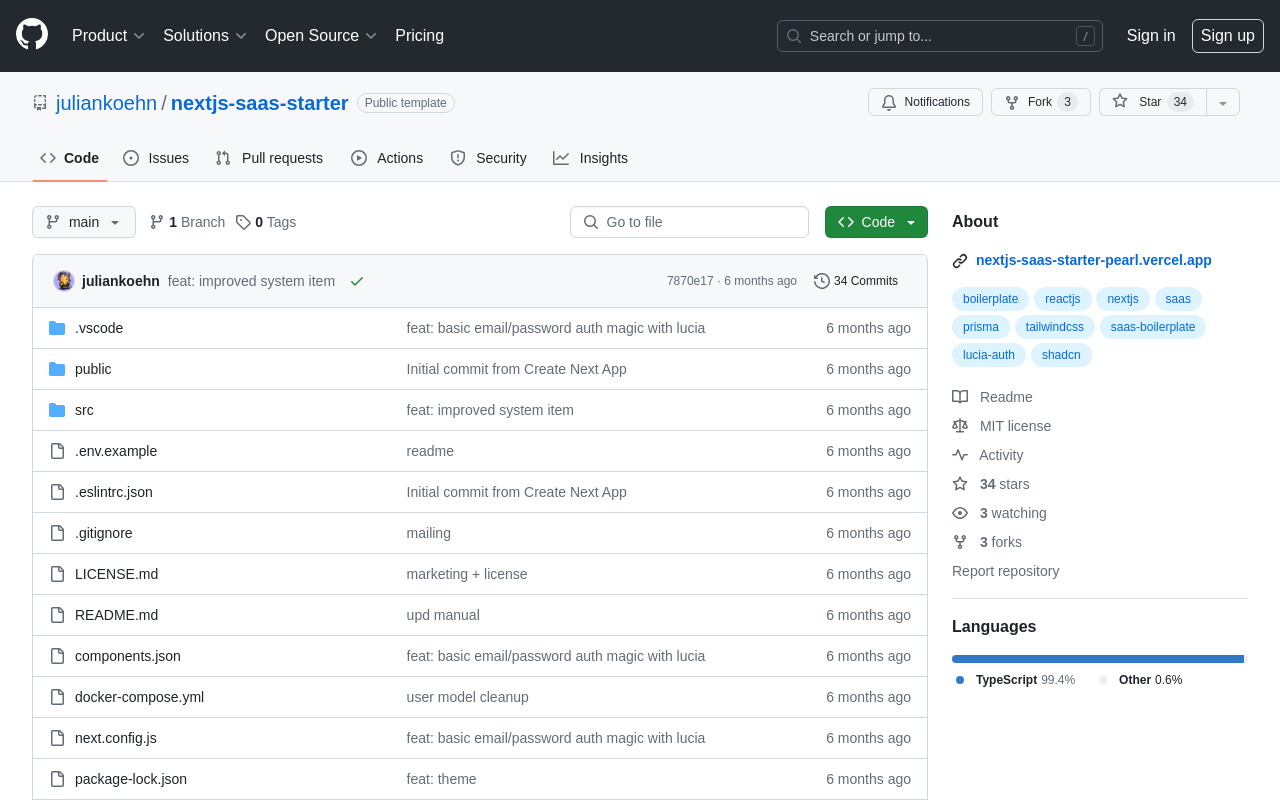Open the notifications bell

pos(888,101)
